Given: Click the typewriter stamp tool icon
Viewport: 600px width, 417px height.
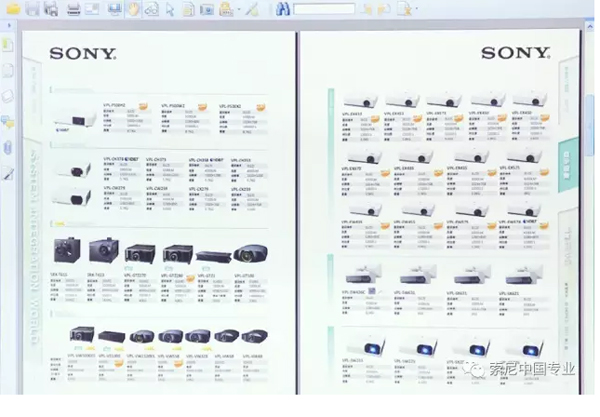Looking at the screenshot, I should pos(226,9).
